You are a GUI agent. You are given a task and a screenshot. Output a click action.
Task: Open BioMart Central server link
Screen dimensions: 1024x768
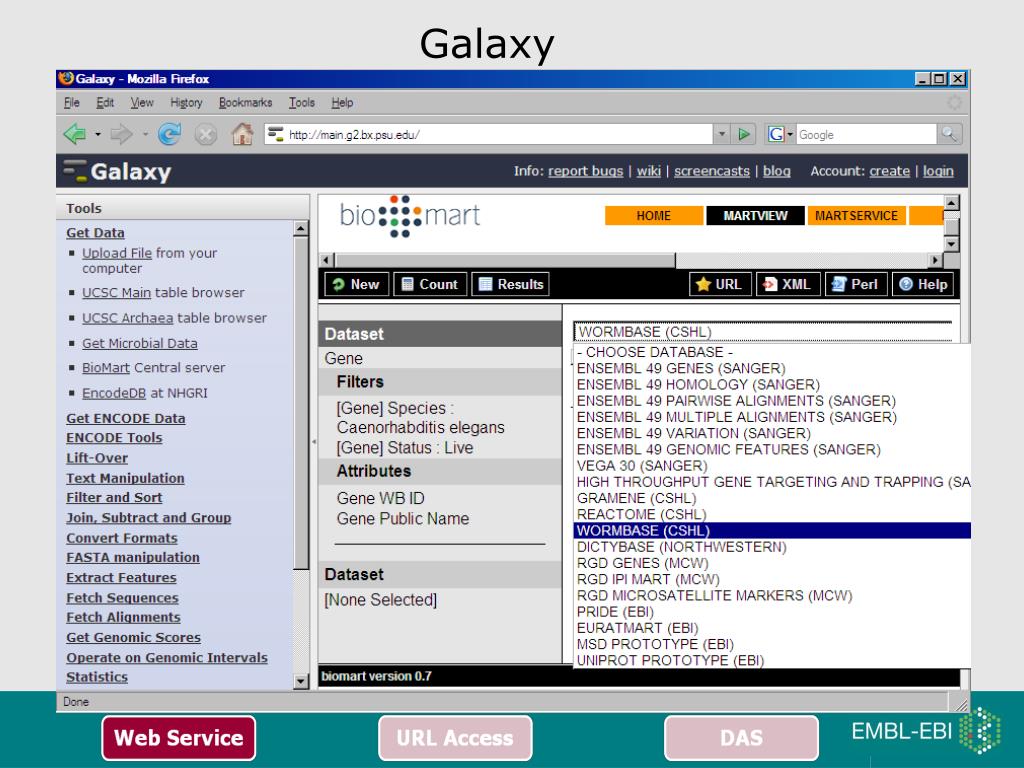(x=106, y=368)
